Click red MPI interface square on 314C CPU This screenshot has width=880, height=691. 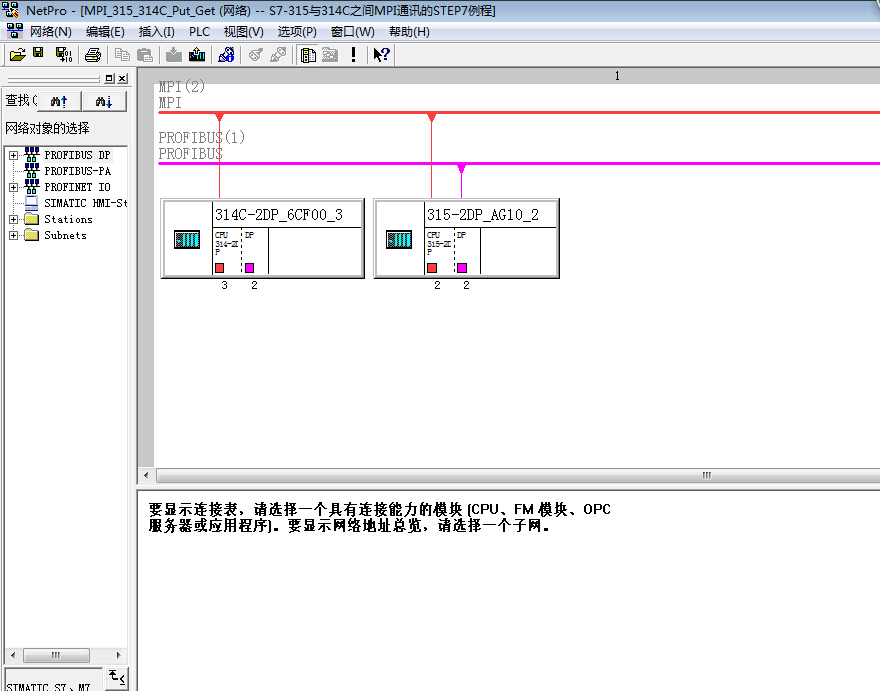[x=219, y=268]
